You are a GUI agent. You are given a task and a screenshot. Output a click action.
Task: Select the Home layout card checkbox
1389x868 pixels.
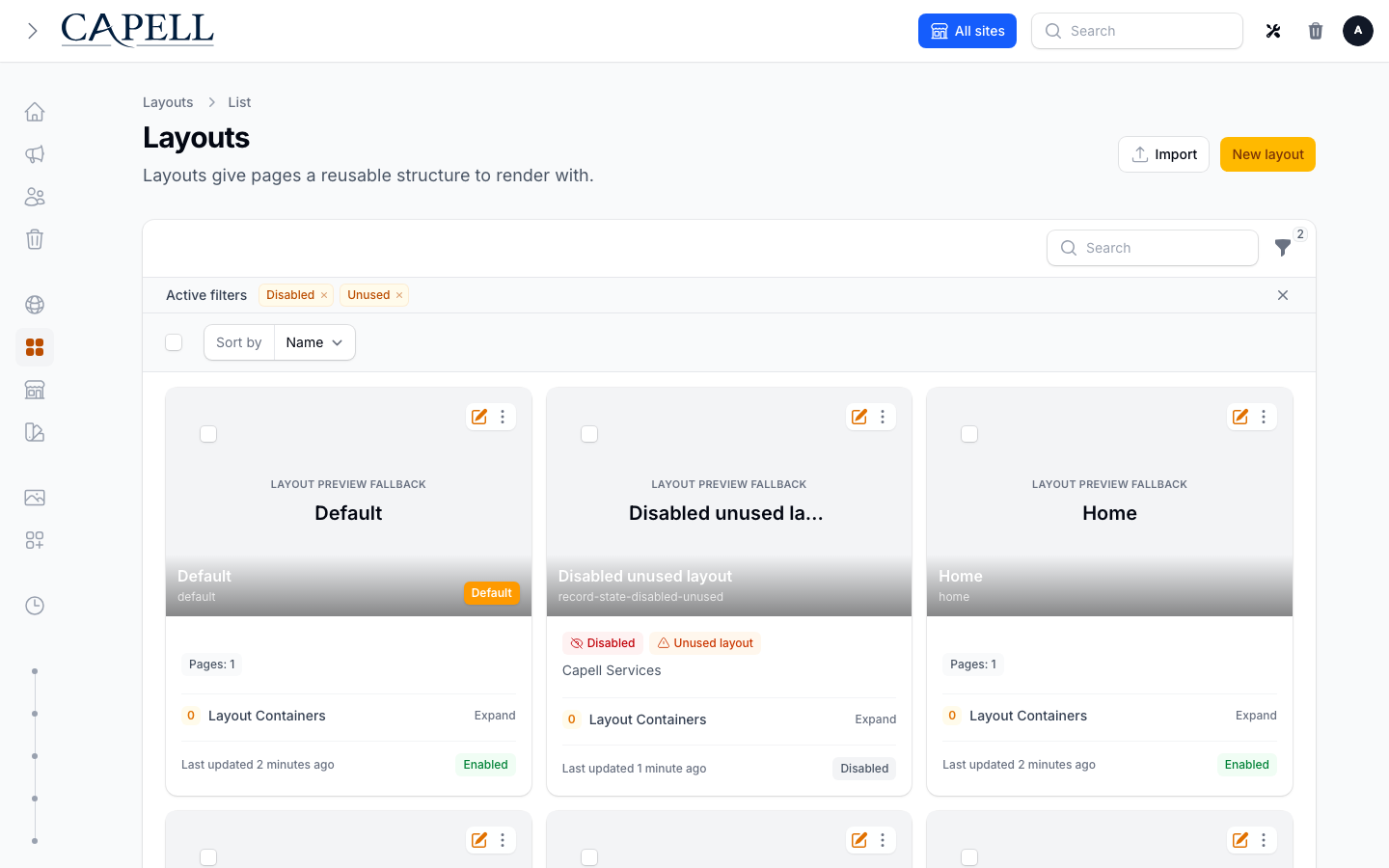[x=969, y=434]
